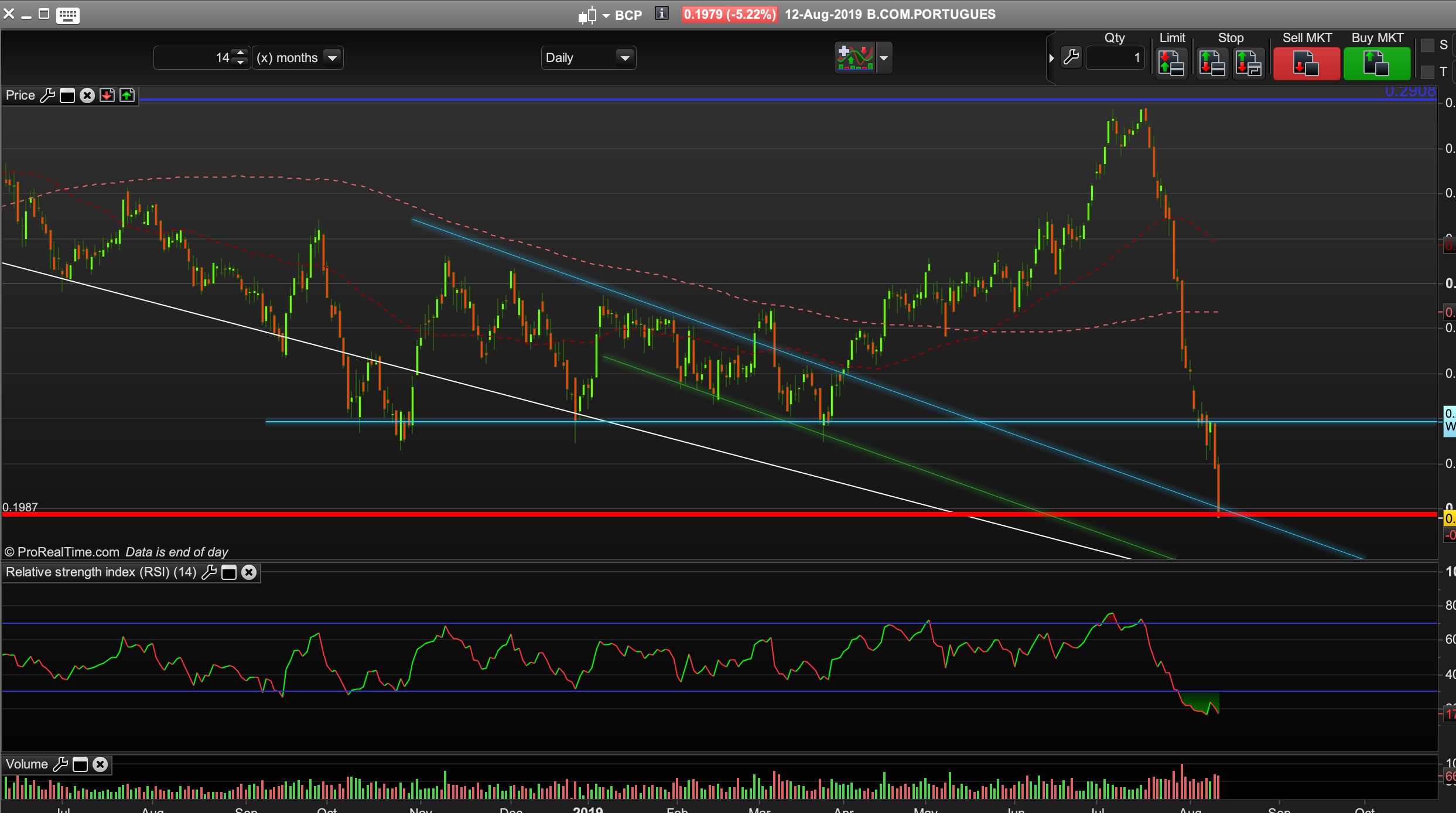Close the Volume panel

tap(100, 764)
